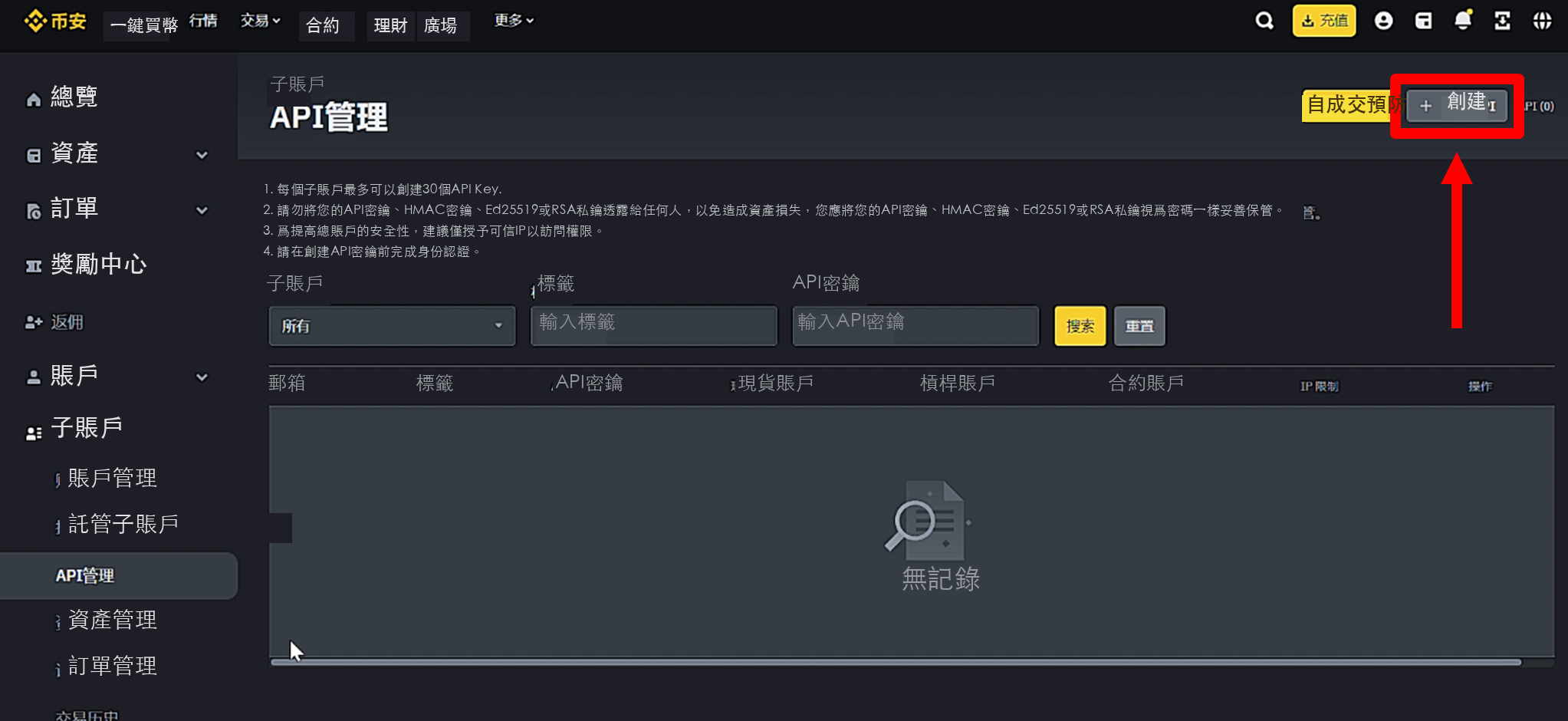Click the 子賬戶 breadcrumb text
Screen dimensions: 1568x721
297,84
